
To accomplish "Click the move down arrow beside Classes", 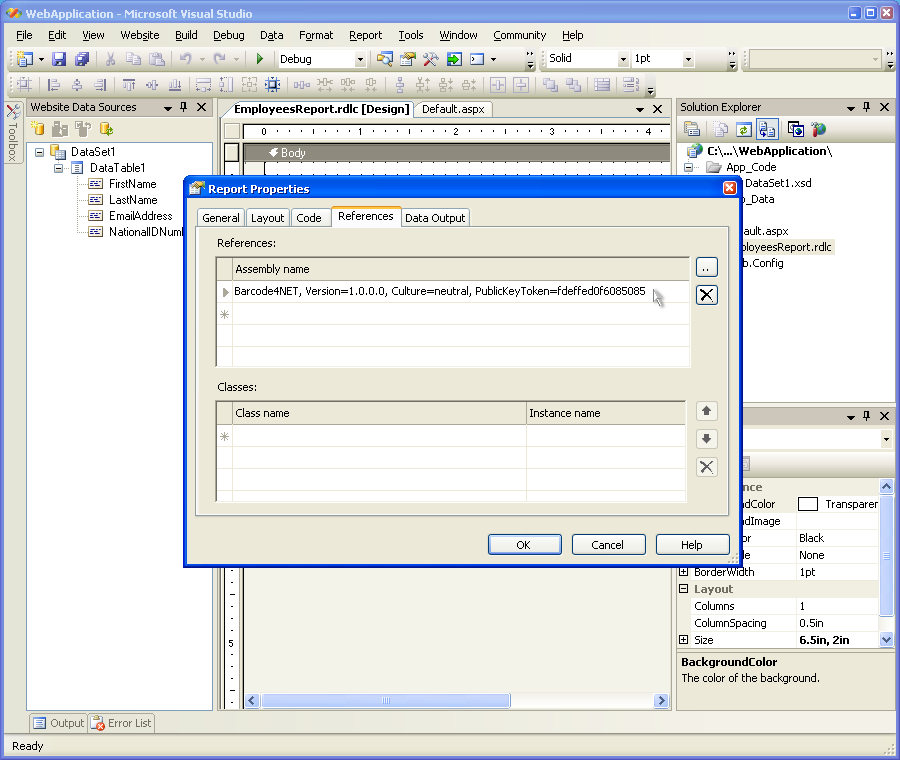I will click(x=706, y=439).
